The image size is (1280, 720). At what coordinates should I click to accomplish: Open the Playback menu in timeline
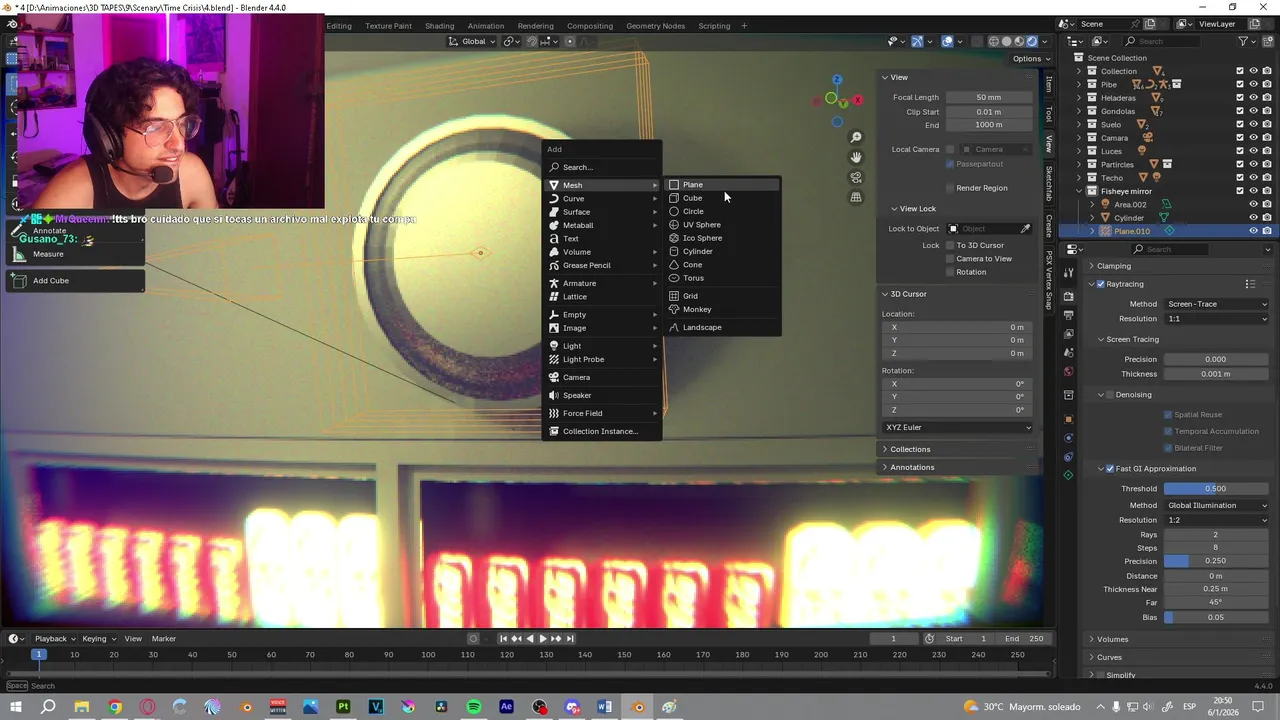54,639
